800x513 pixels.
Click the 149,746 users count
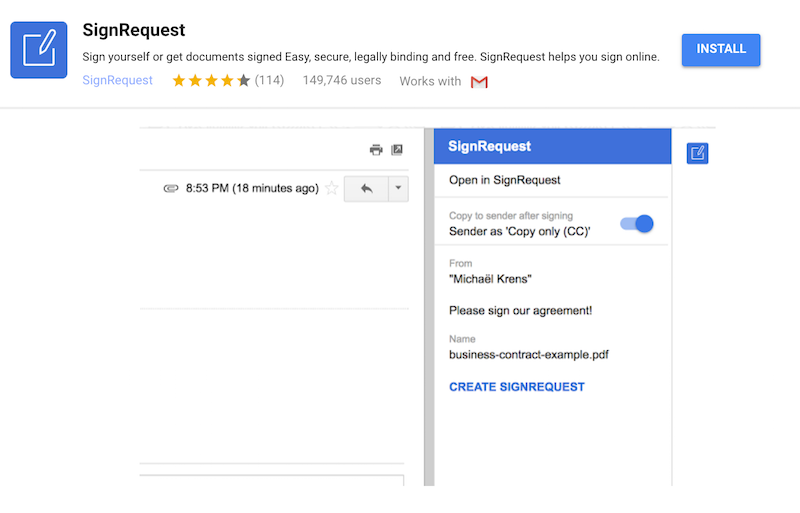[342, 80]
